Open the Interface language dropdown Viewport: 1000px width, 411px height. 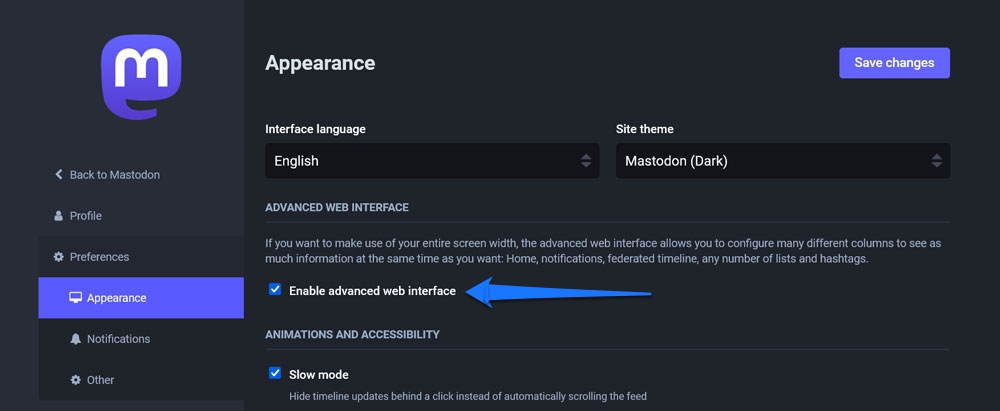(430, 160)
